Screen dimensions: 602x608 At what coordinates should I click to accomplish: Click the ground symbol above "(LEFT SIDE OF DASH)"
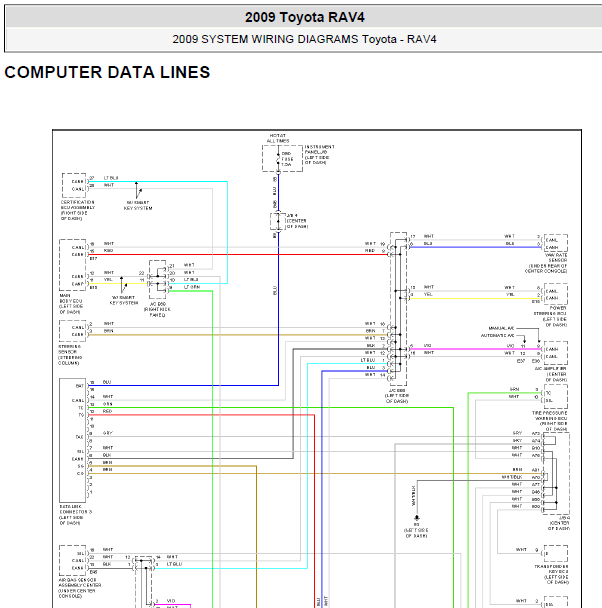tap(416, 518)
